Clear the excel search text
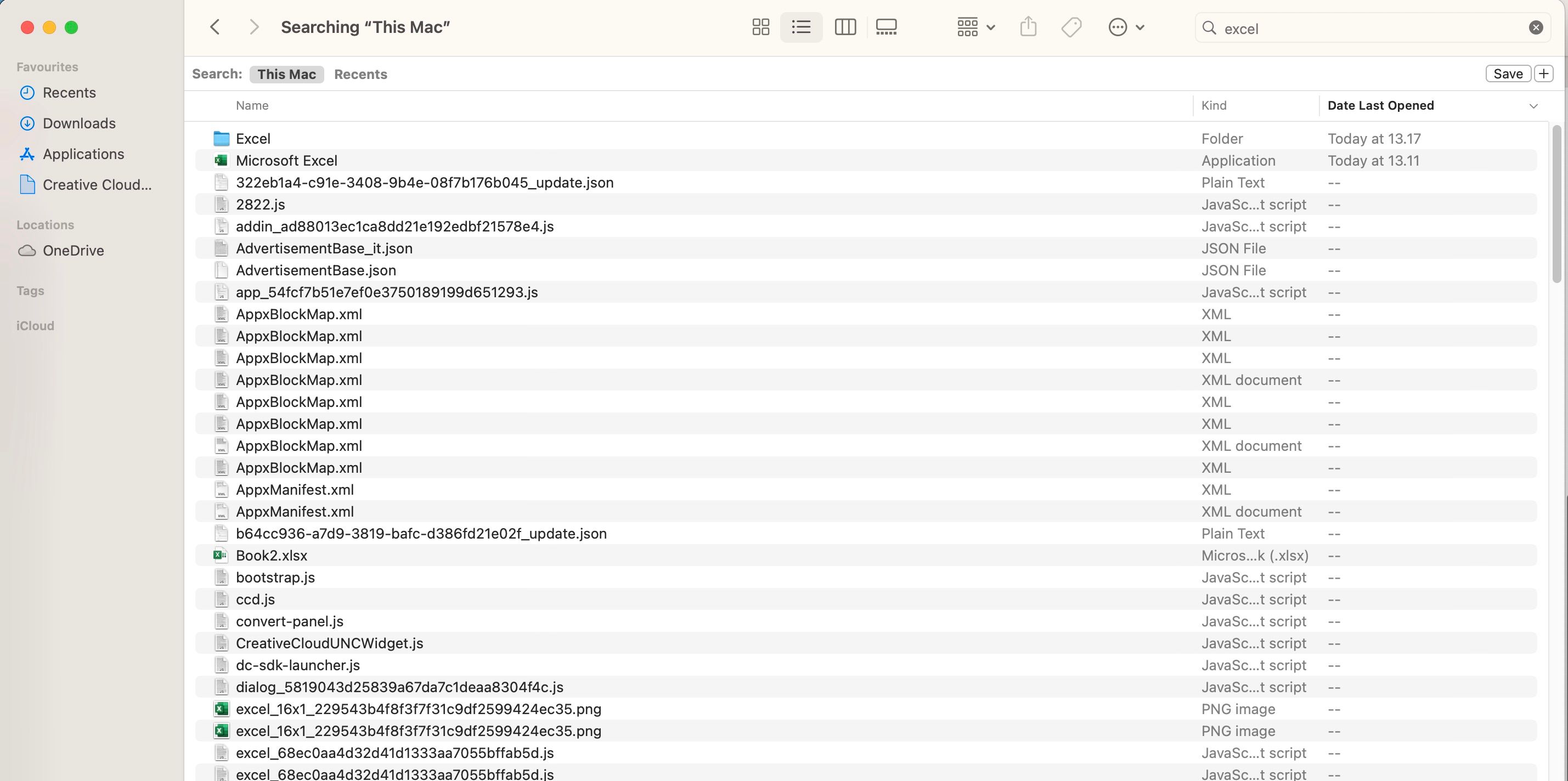The width and height of the screenshot is (1568, 781). (x=1535, y=27)
